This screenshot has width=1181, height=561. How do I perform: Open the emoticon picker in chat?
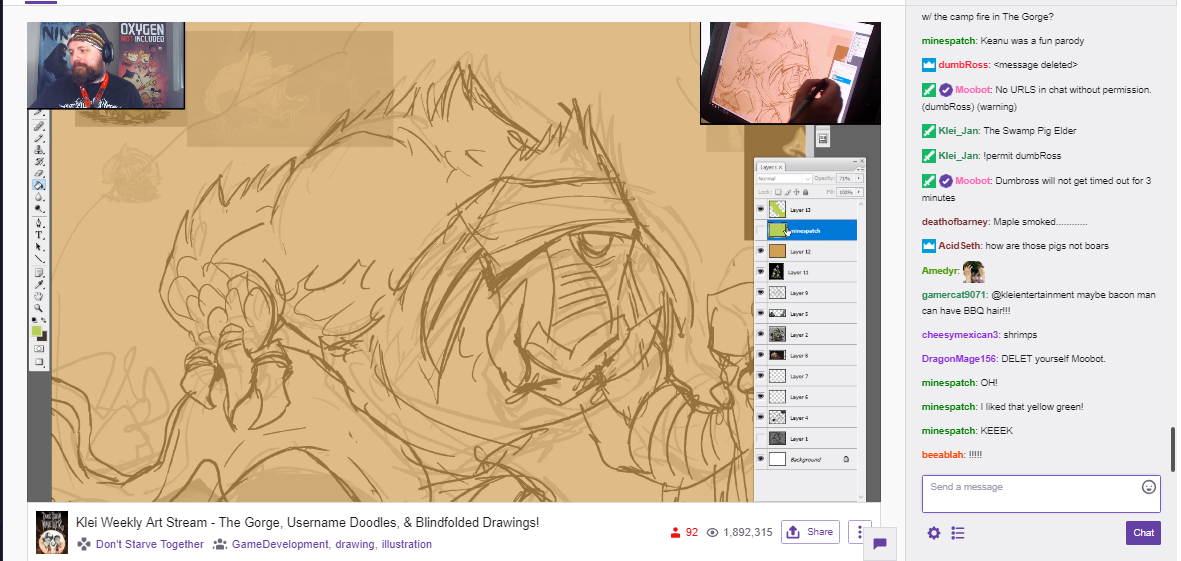click(1149, 487)
